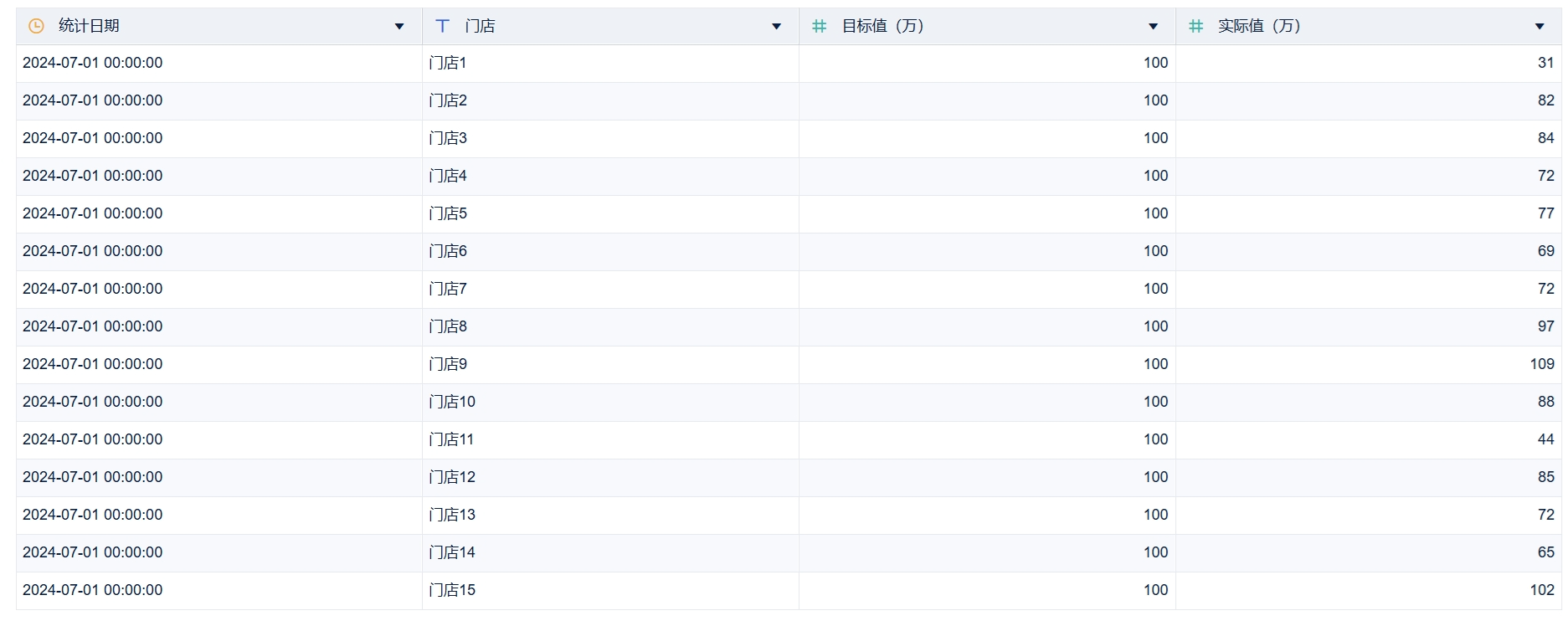The width and height of the screenshot is (1568, 621).
Task: Select the 门店4 cell
Action: tap(610, 176)
